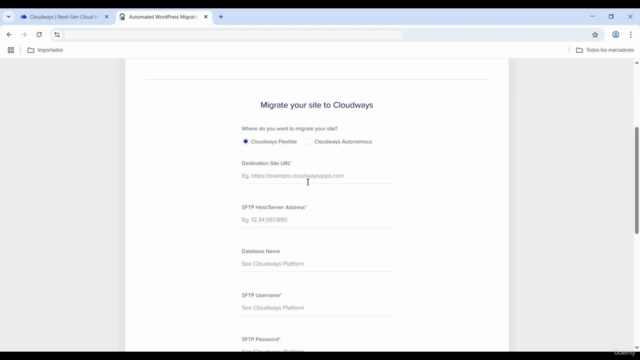Click the Destination Site URL field
The width and height of the screenshot is (640, 360).
click(316, 176)
